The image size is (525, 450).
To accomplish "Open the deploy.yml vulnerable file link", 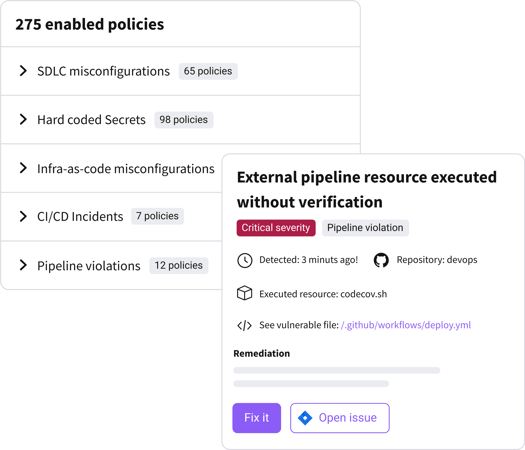I will coord(406,325).
